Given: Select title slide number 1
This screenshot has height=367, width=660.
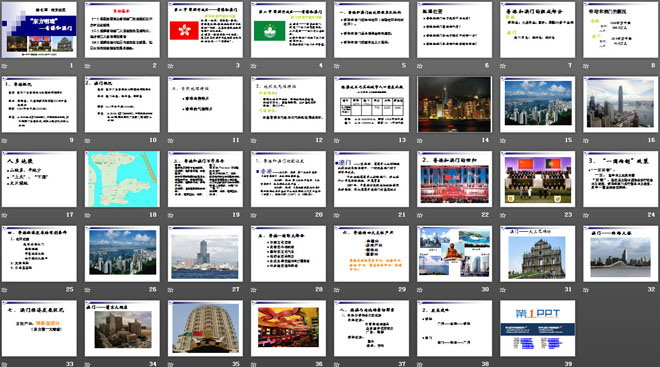Looking at the screenshot, I should point(39,30).
